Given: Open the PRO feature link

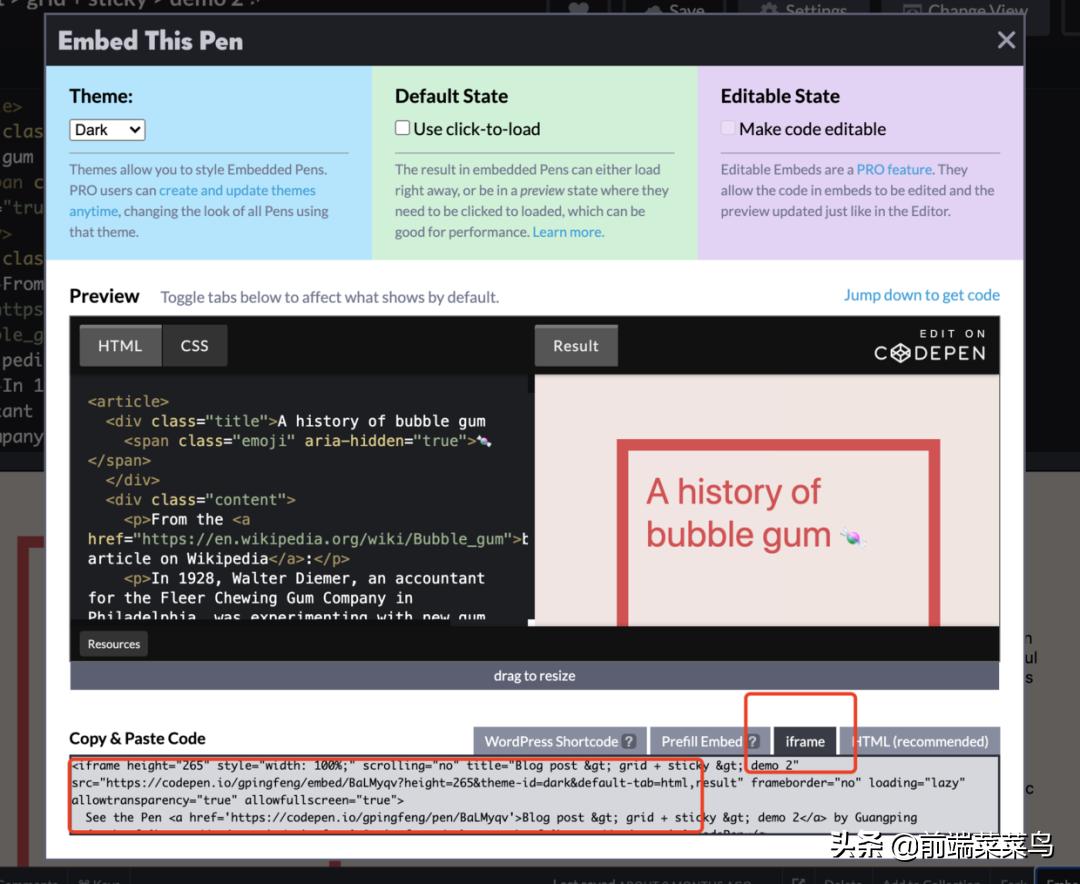Looking at the screenshot, I should pyautogui.click(x=894, y=169).
